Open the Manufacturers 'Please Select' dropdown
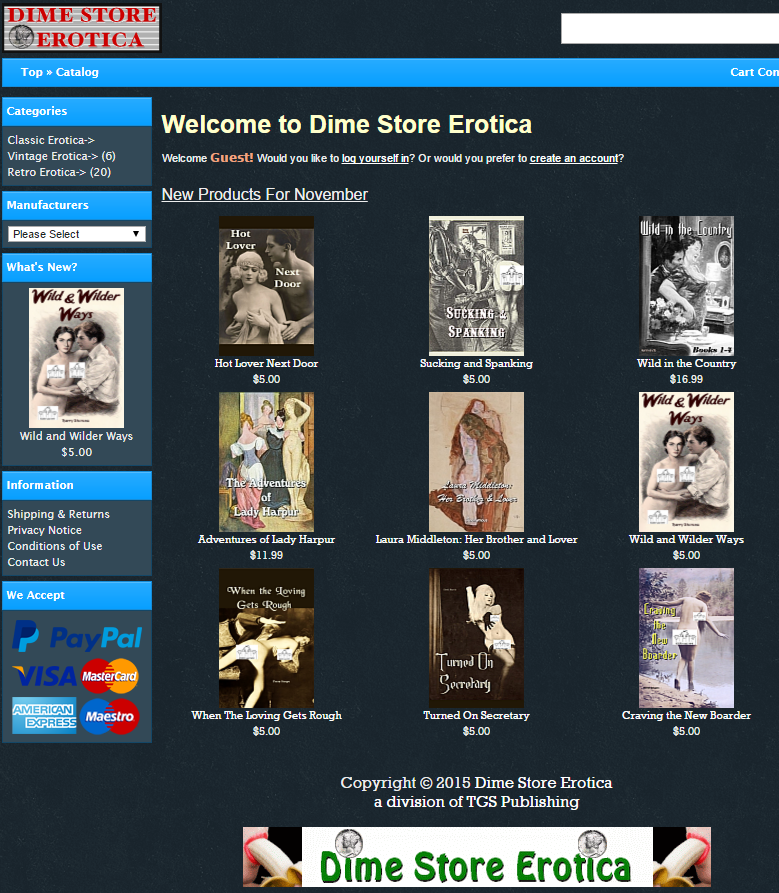 pyautogui.click(x=77, y=234)
